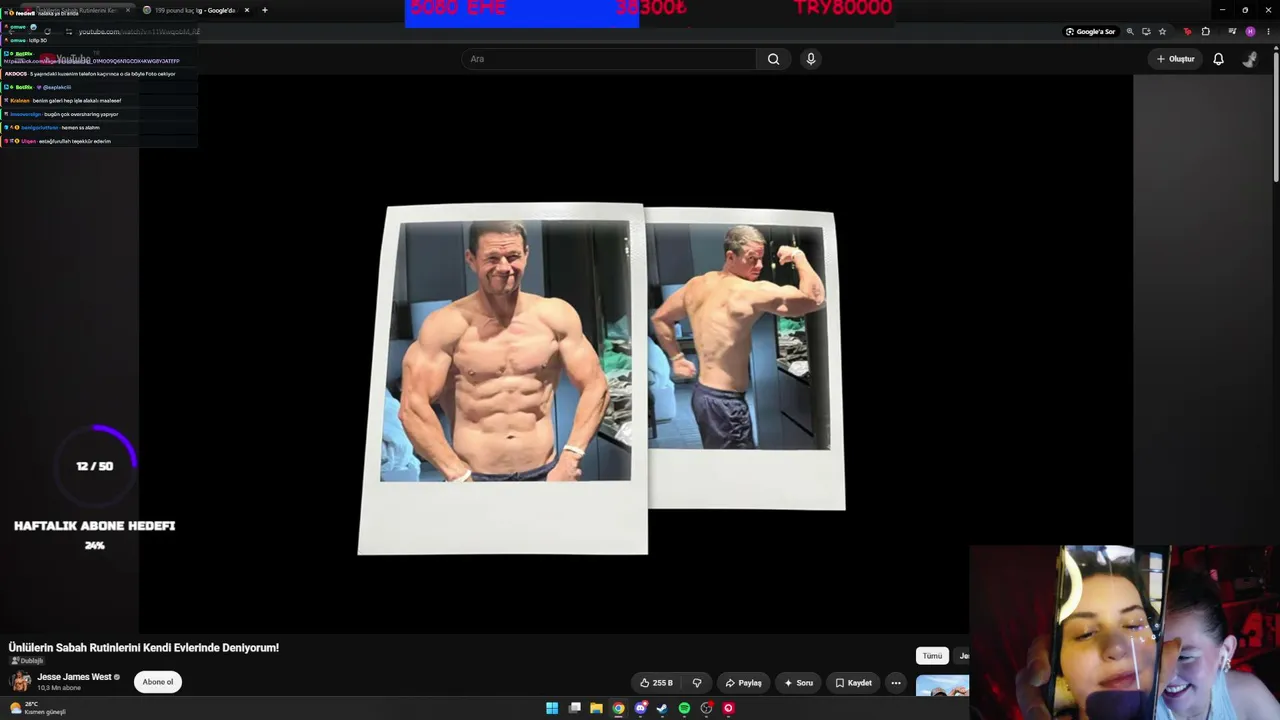Open Chrome extensions puzzle icon
The height and width of the screenshot is (720, 1280).
pos(1205,32)
